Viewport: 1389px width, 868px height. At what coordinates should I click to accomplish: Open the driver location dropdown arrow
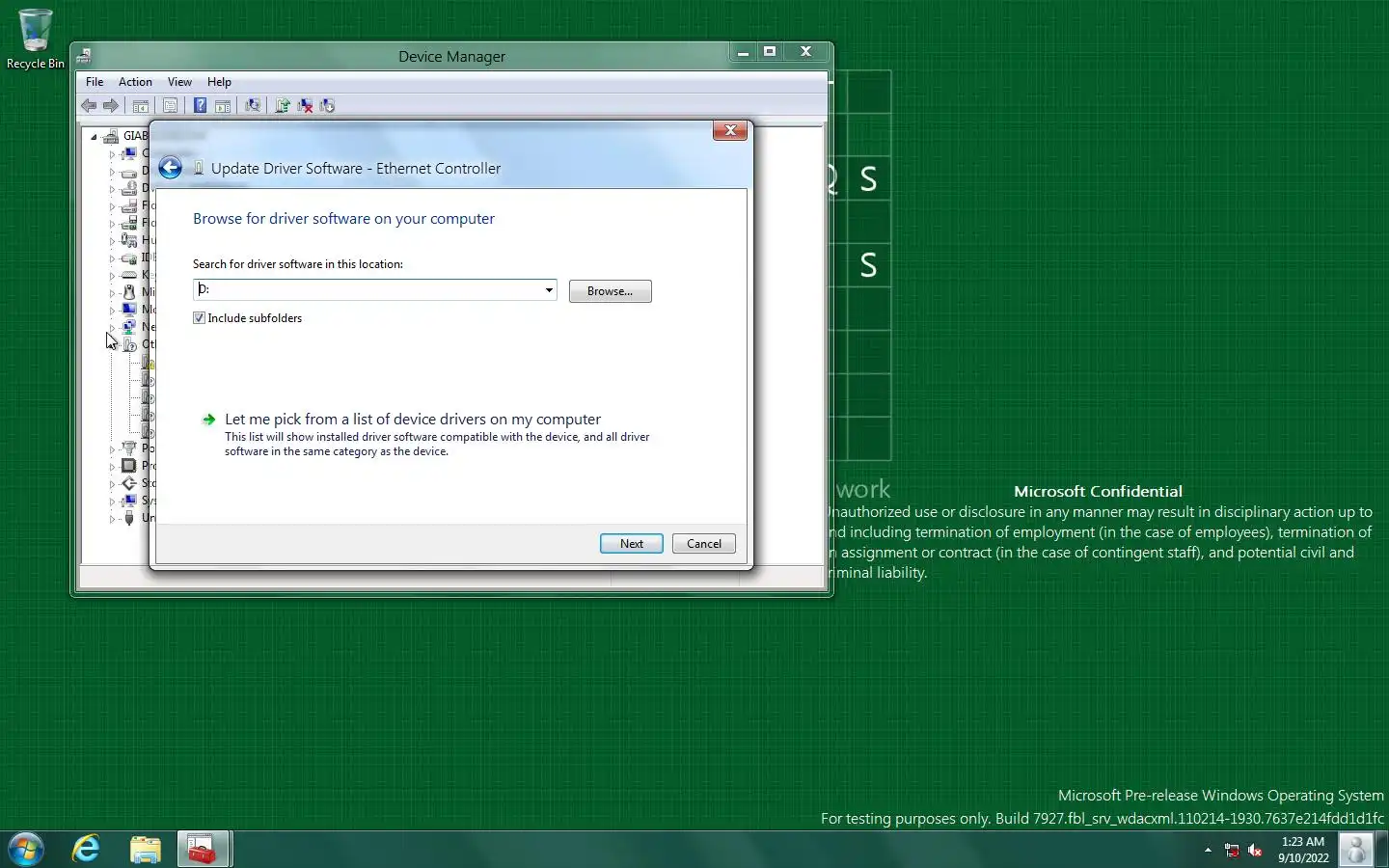click(x=549, y=290)
